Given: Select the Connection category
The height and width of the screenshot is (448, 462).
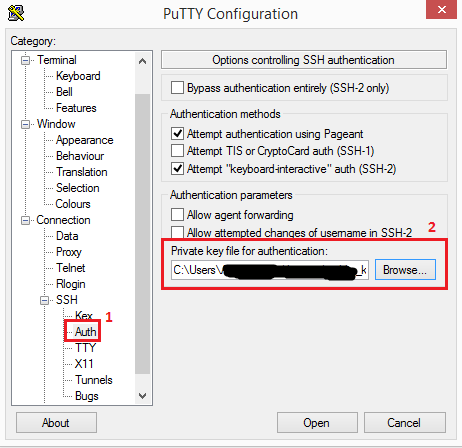Looking at the screenshot, I should click(x=63, y=220).
